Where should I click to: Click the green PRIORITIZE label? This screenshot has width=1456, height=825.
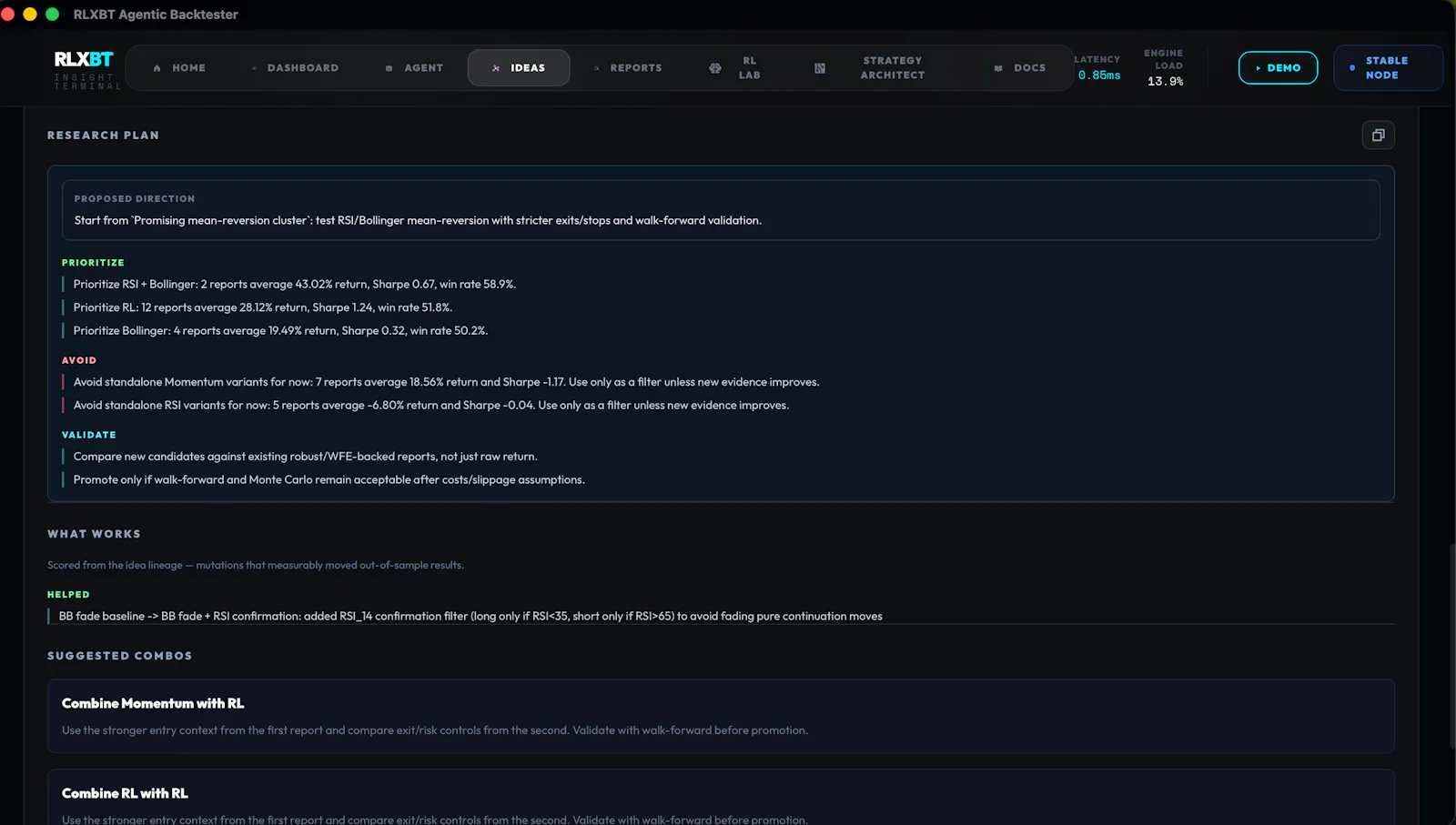(93, 263)
